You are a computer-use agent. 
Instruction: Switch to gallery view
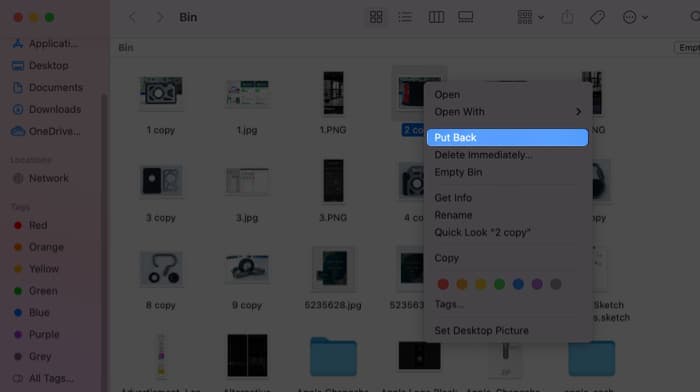tap(465, 17)
